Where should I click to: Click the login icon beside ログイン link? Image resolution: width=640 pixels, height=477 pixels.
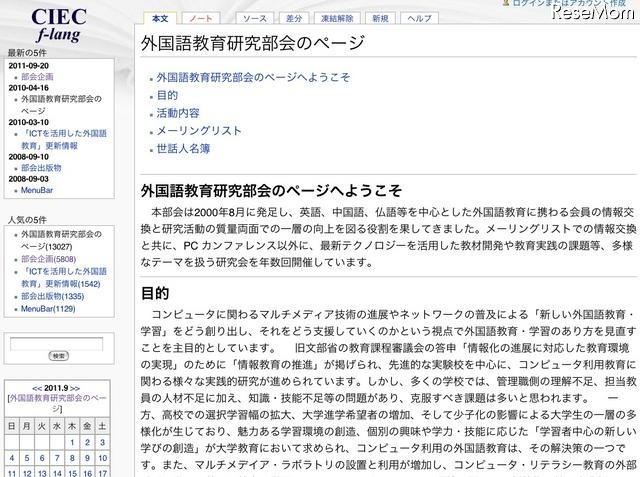(506, 3)
